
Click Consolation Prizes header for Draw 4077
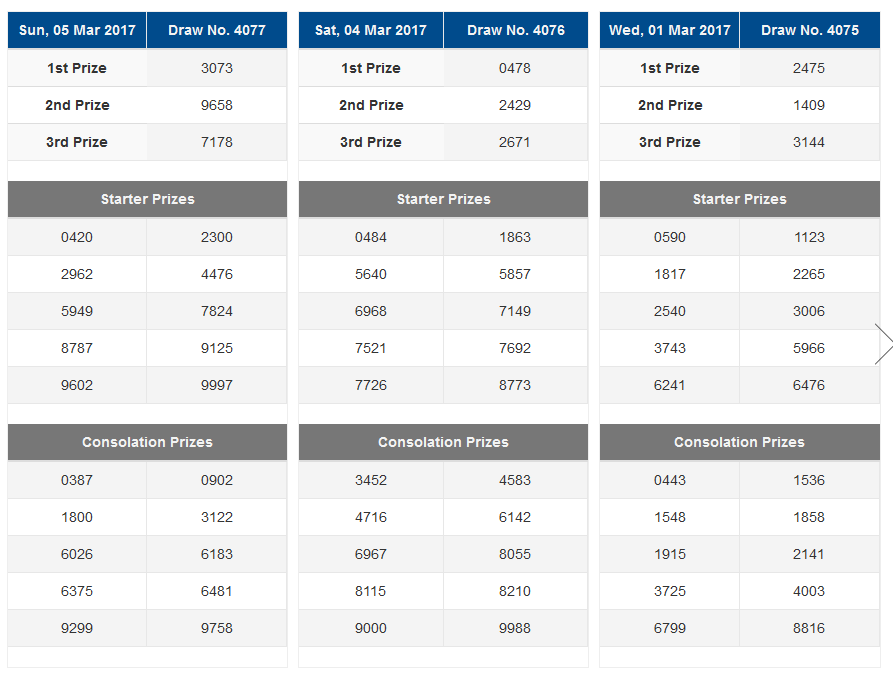pyautogui.click(x=147, y=442)
